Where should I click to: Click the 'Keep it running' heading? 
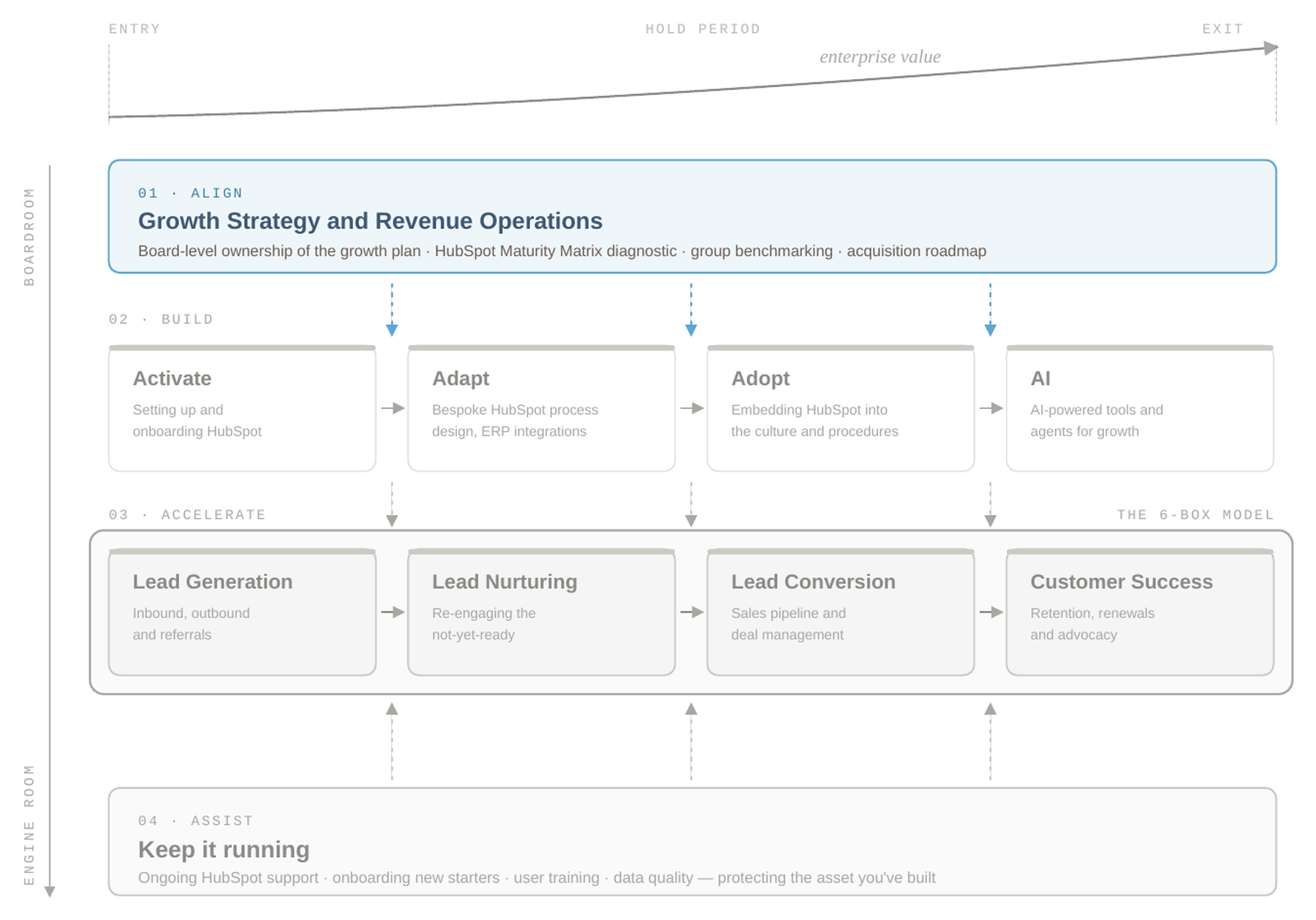(224, 849)
